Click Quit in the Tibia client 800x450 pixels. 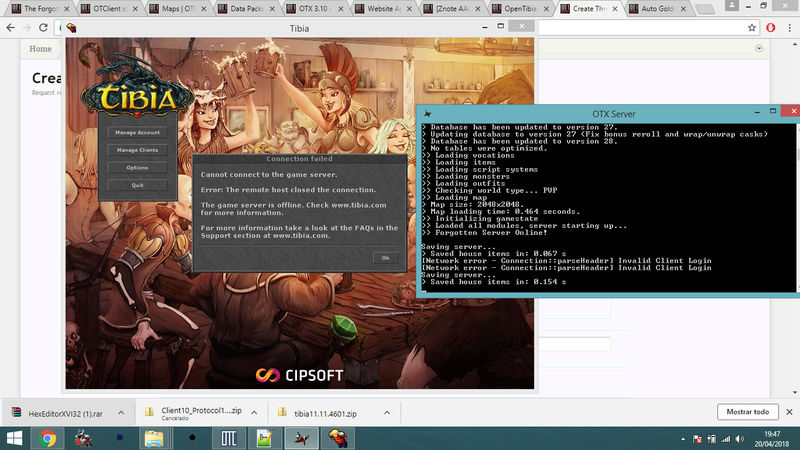[x=137, y=185]
